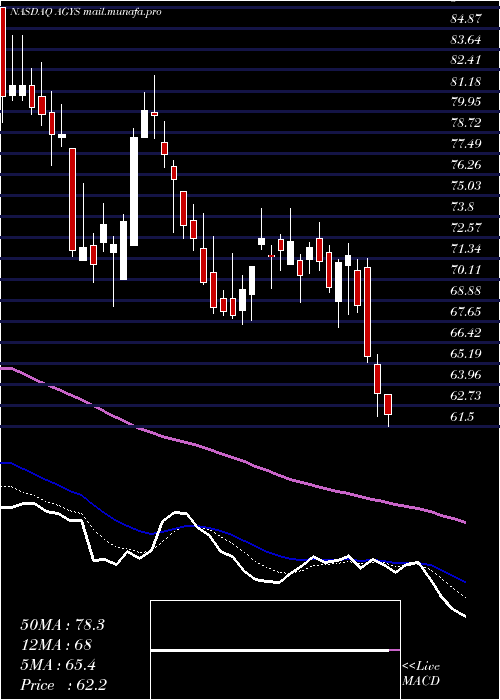Click the 78.72 price axis label
The width and height of the screenshot is (500, 700).
466,123
